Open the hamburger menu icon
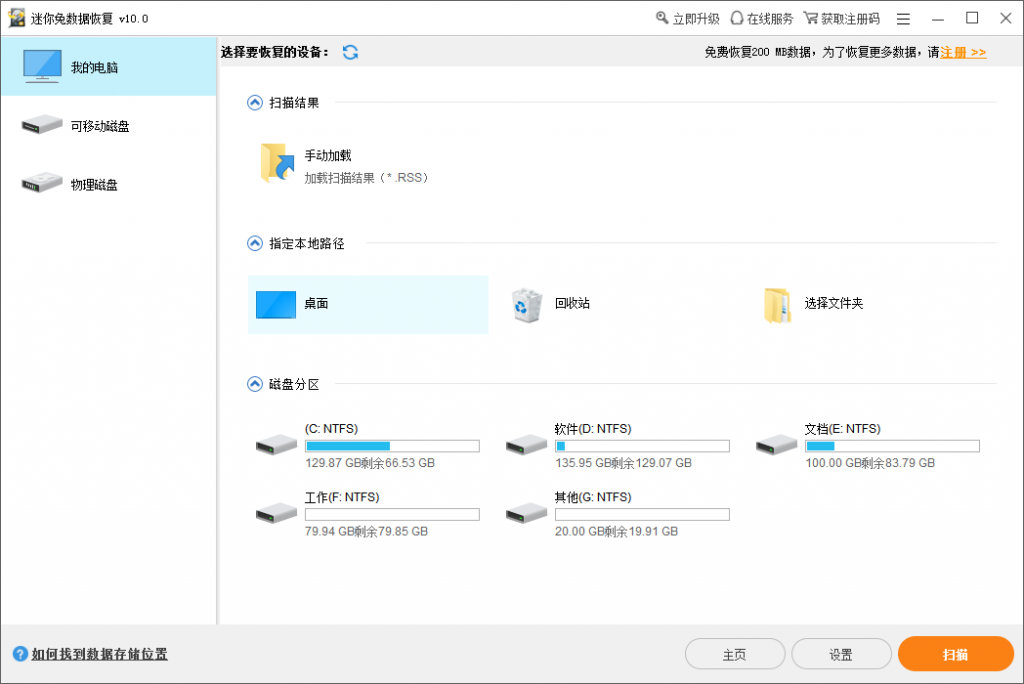Image resolution: width=1024 pixels, height=684 pixels. point(903,19)
